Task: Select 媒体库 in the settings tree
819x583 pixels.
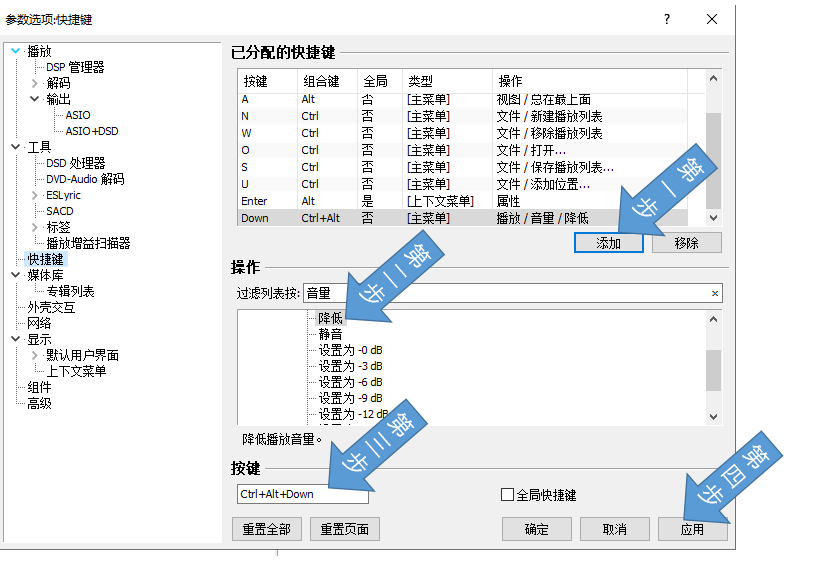Action: tap(46, 275)
